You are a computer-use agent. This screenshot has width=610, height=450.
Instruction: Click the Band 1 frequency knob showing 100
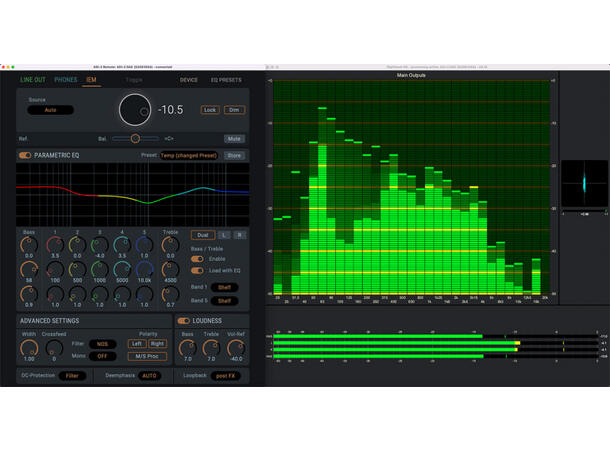pos(55,270)
